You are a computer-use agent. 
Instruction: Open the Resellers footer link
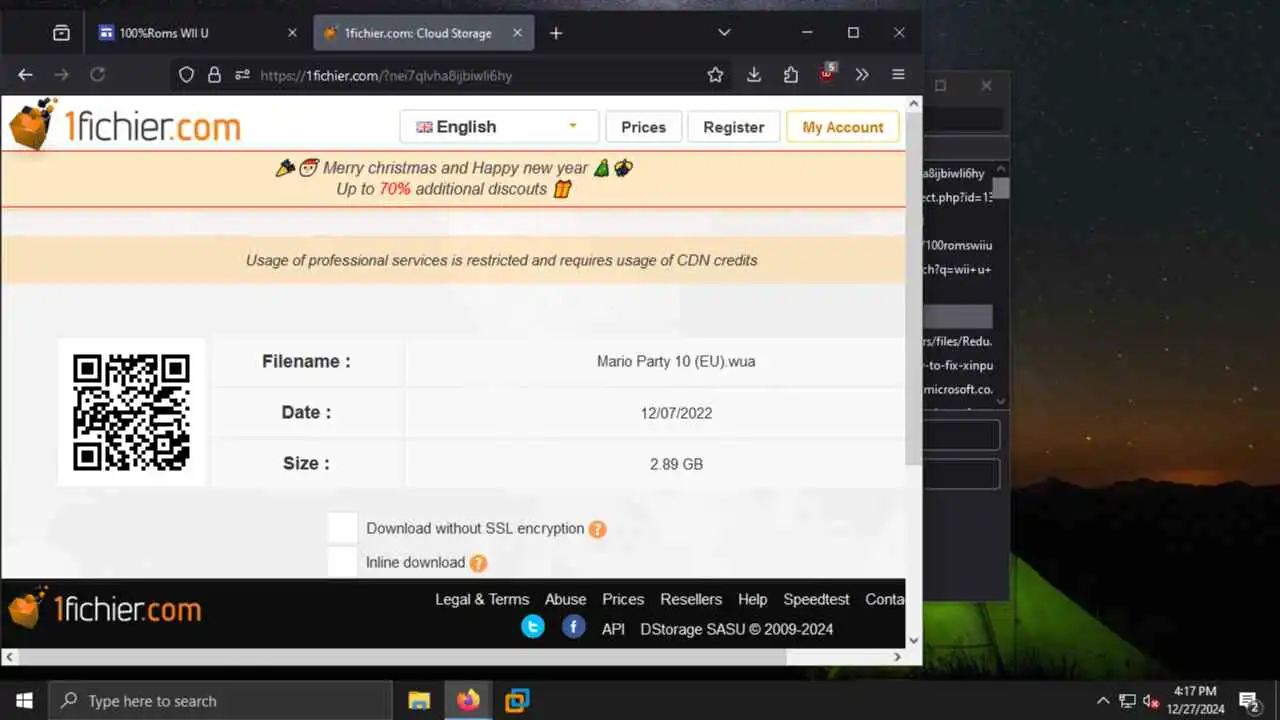pos(691,599)
